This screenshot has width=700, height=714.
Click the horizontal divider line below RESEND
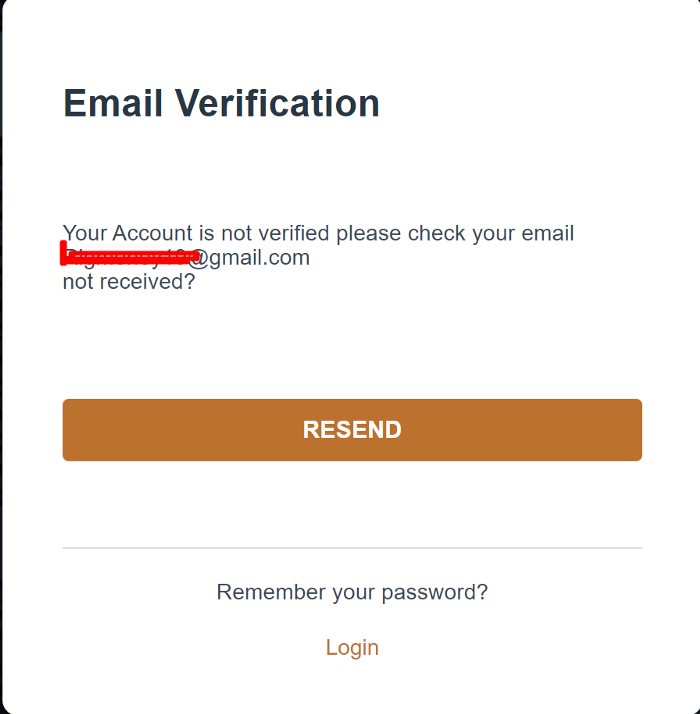[352, 548]
